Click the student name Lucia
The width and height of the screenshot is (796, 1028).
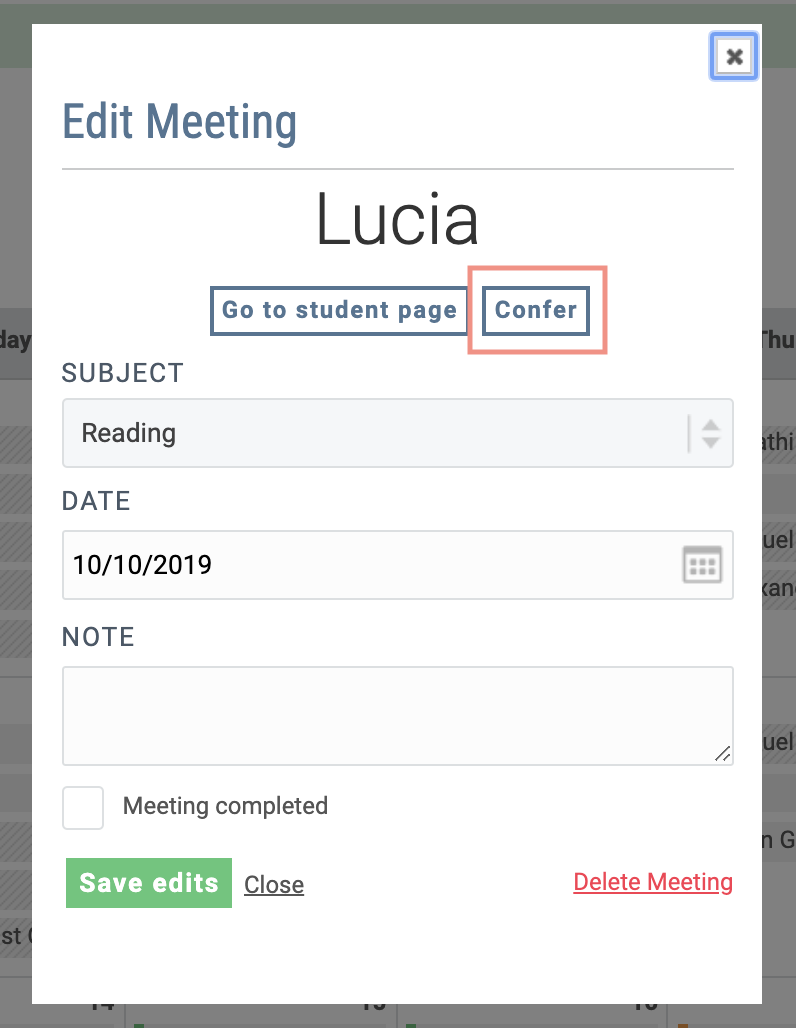(x=397, y=221)
